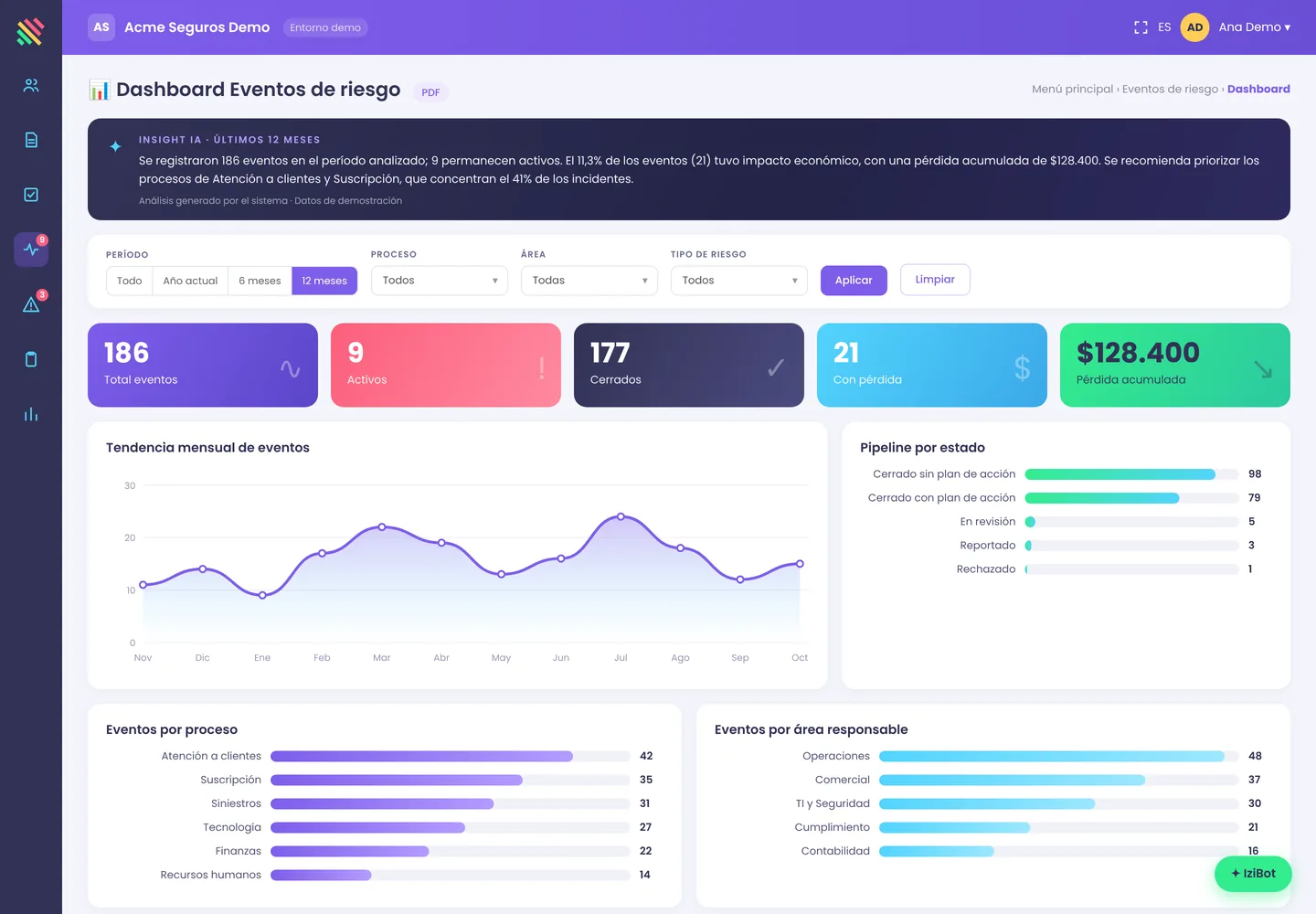Click the AS company badge
Image resolution: width=1316 pixels, height=914 pixels.
click(x=101, y=27)
